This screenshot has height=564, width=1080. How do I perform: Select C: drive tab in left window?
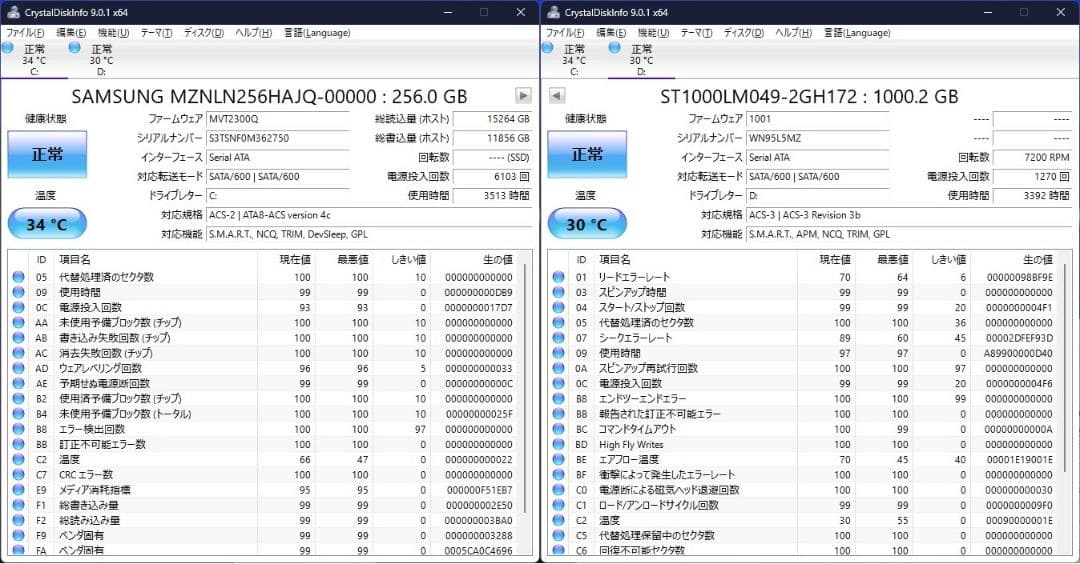click(34, 60)
